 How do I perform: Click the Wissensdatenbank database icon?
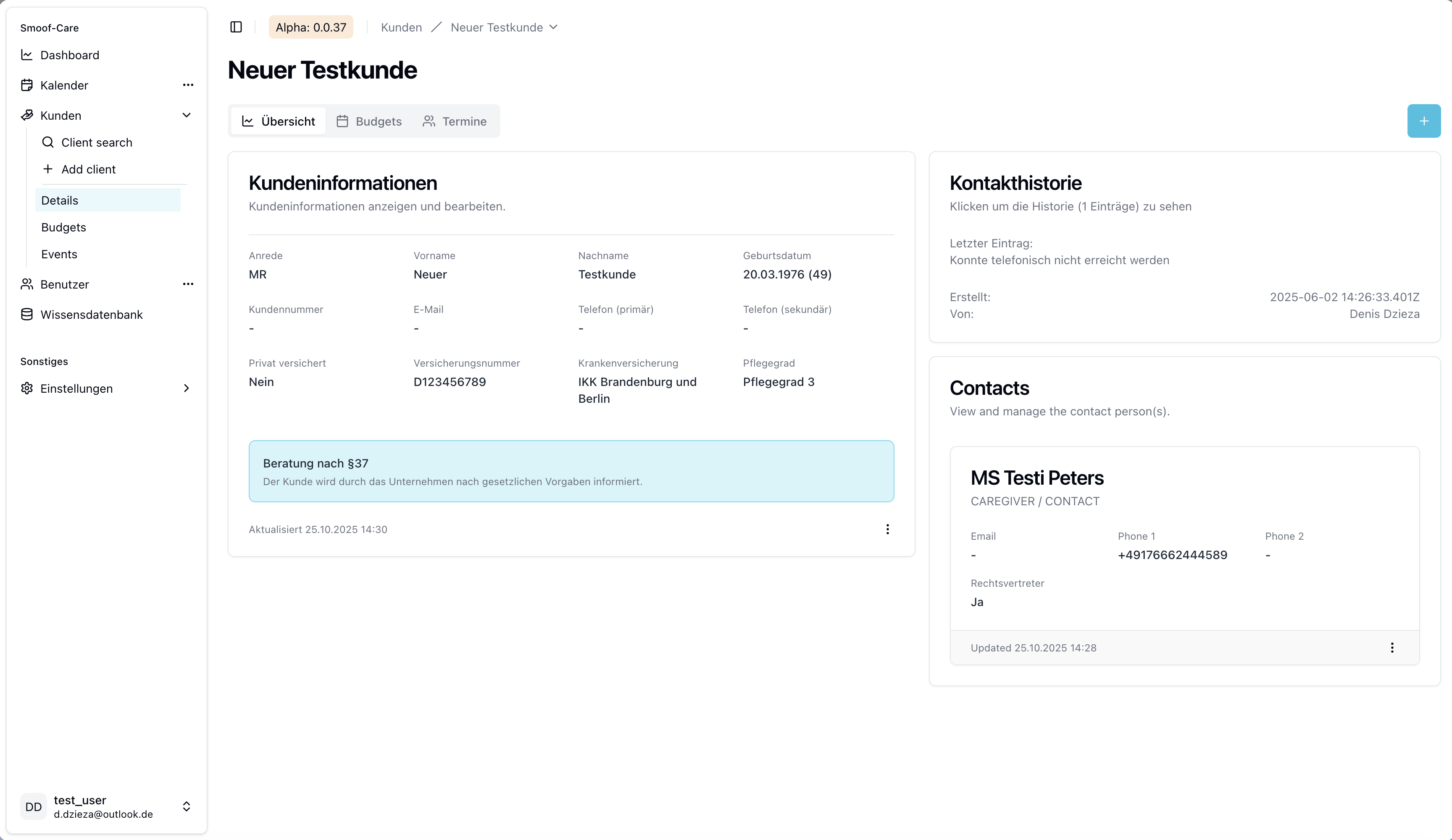coord(26,315)
